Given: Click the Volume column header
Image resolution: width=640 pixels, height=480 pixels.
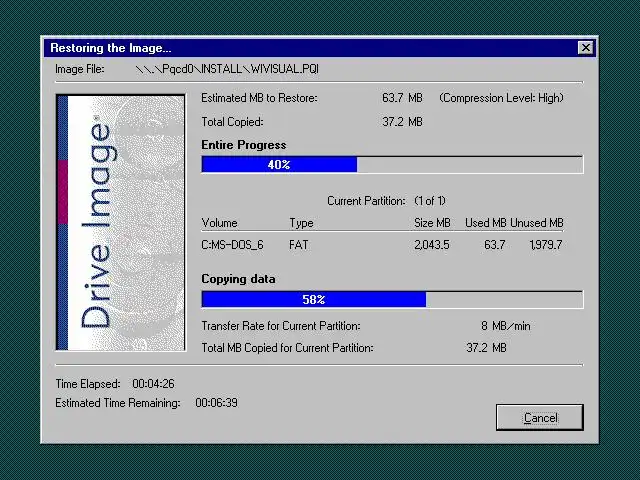Looking at the screenshot, I should [219, 223].
